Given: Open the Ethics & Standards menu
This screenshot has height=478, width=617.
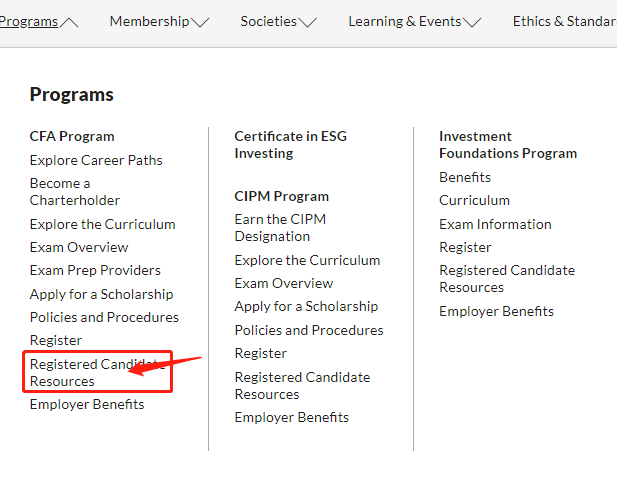Looking at the screenshot, I should click(x=564, y=22).
